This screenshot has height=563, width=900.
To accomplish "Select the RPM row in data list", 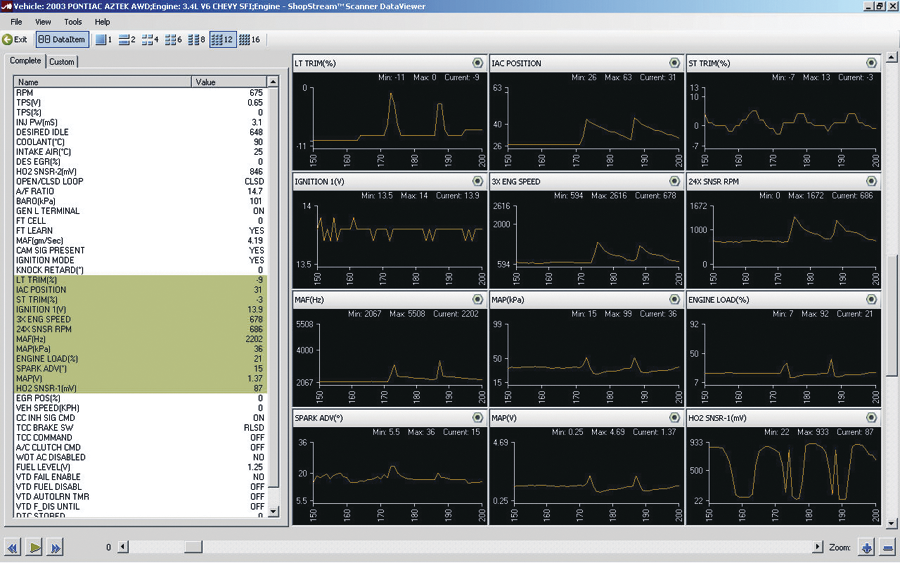I will pos(100,93).
